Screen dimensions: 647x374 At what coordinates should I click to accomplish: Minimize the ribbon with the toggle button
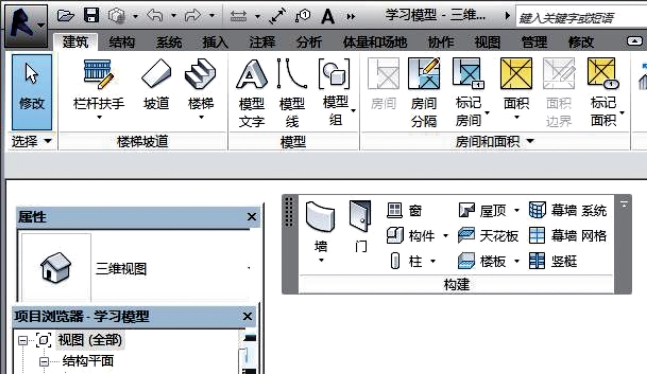[x=634, y=41]
